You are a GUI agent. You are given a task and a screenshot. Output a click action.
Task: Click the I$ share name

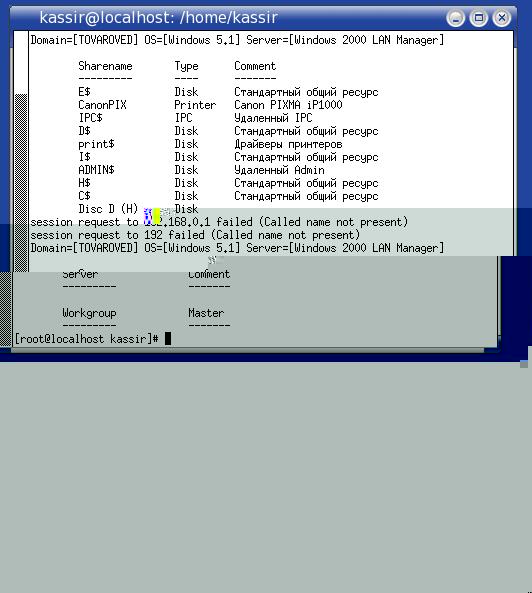coord(84,157)
